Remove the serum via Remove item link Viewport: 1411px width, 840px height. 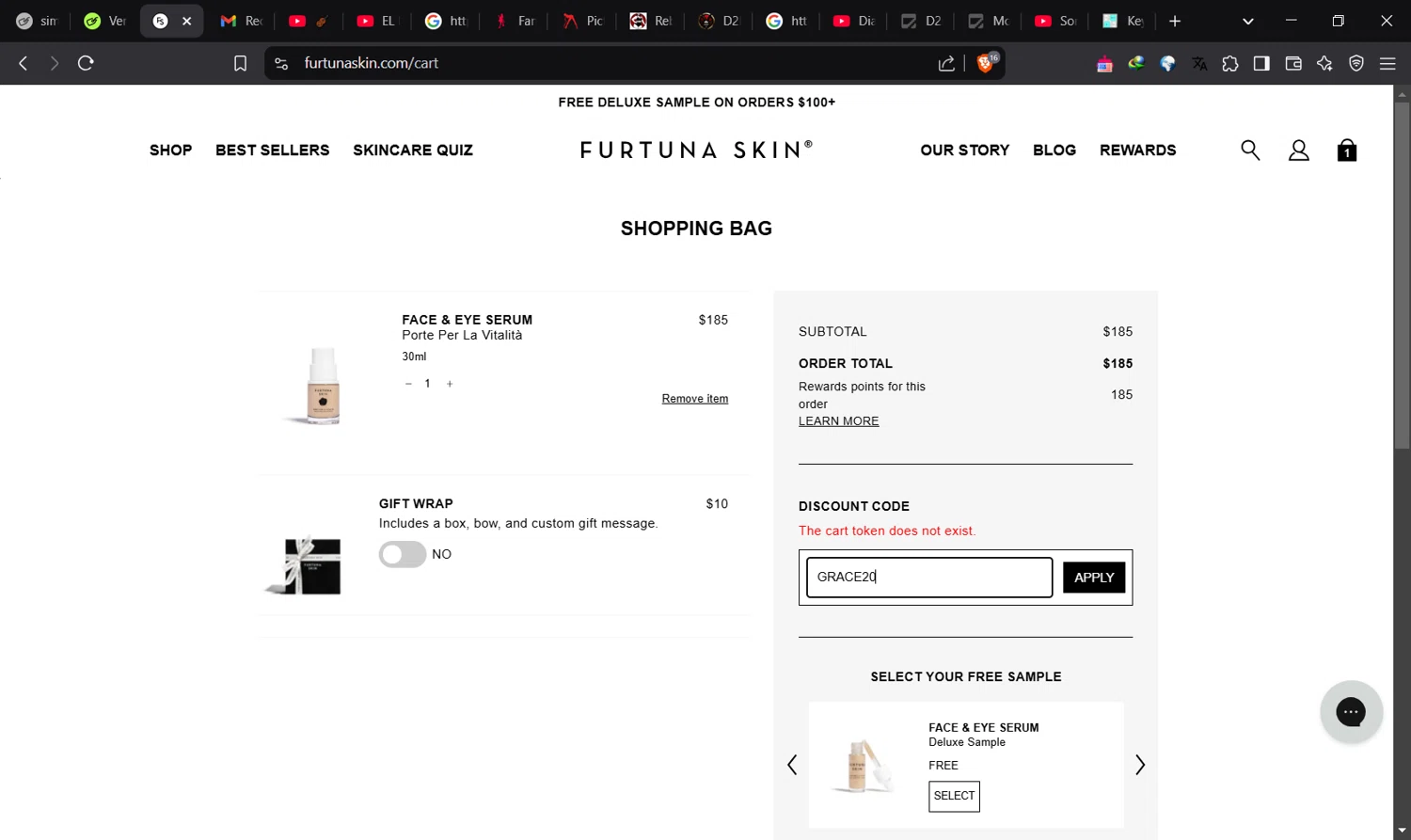695,399
